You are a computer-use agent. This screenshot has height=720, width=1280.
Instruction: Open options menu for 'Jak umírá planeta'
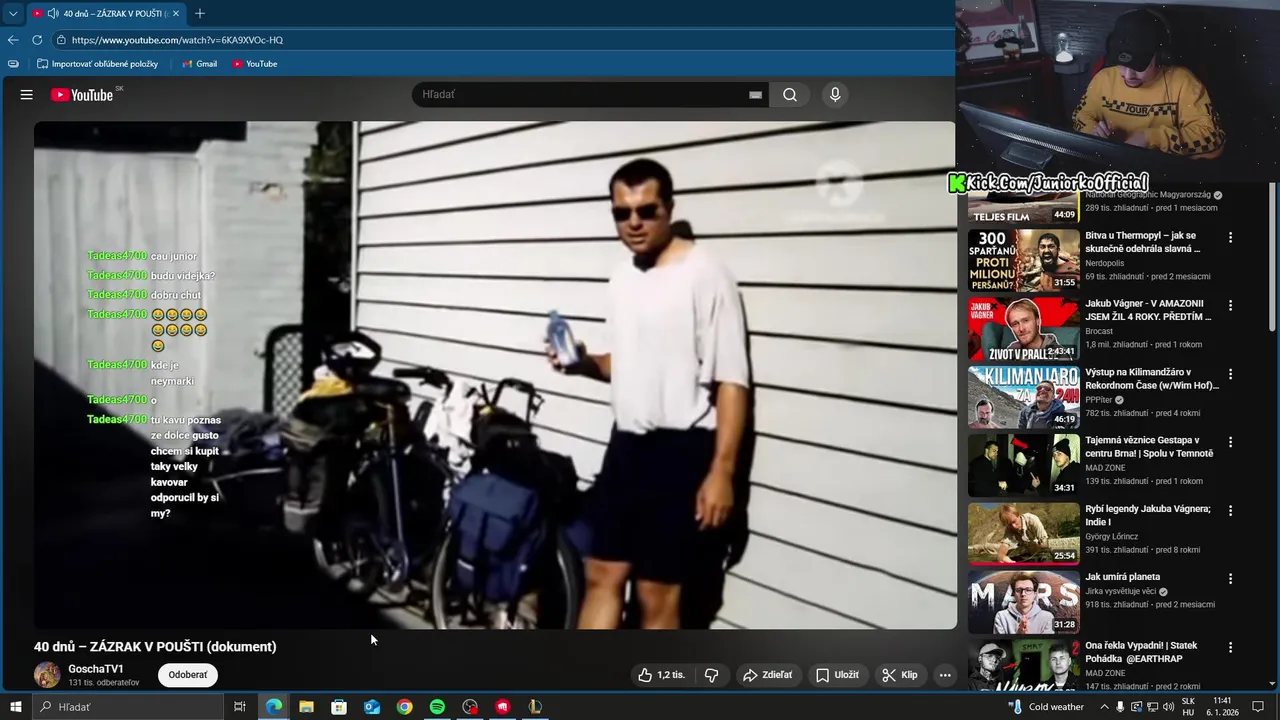click(1231, 579)
